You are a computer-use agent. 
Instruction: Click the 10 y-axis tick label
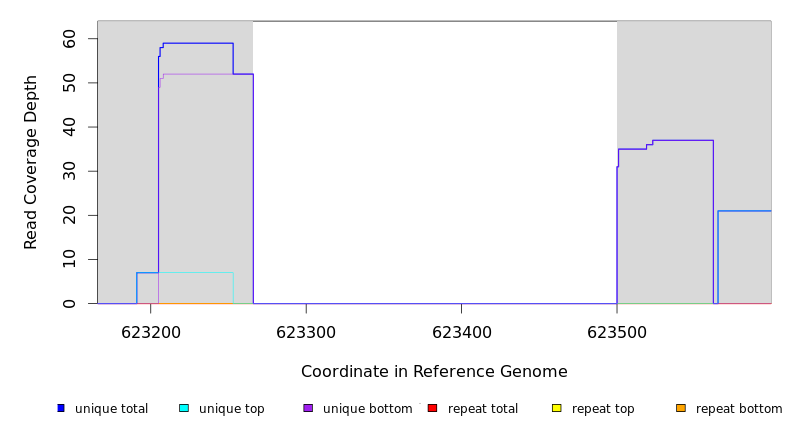click(69, 260)
